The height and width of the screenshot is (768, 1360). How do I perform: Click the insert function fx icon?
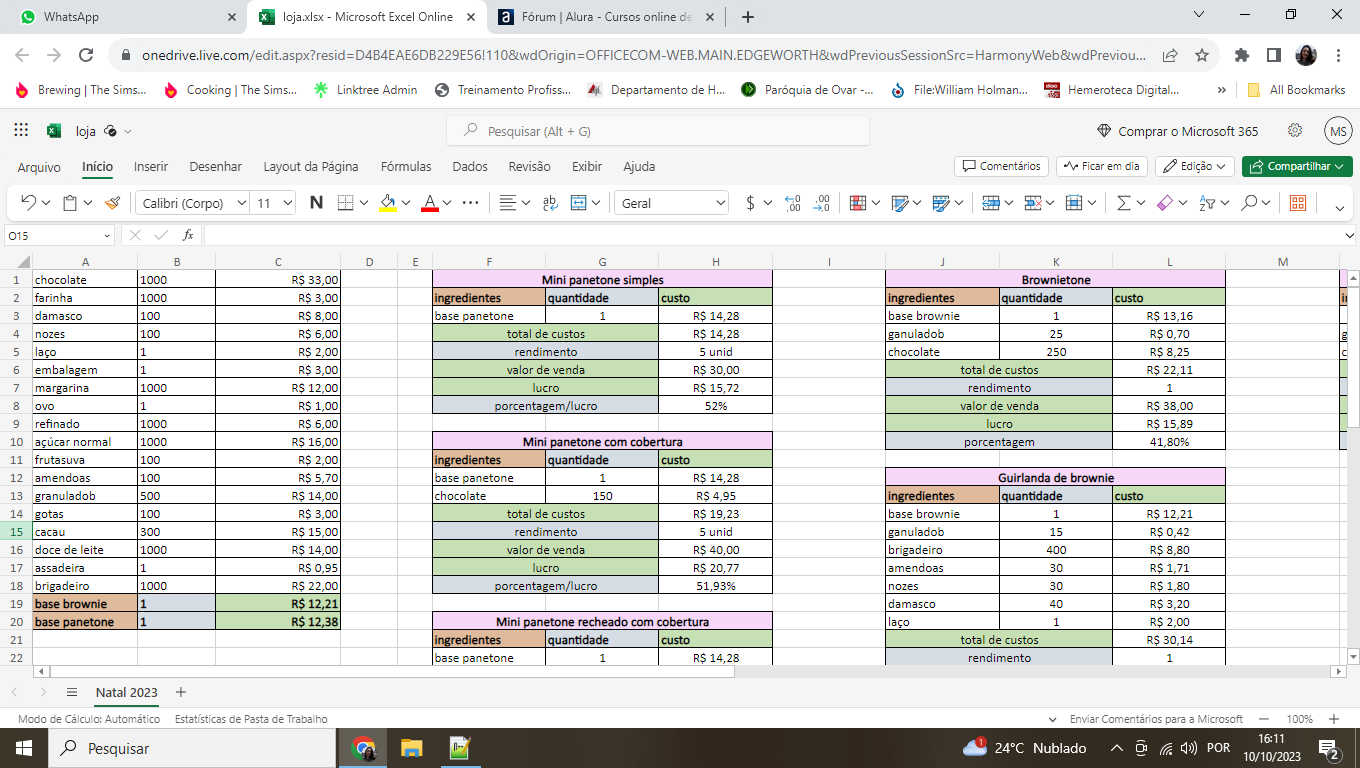pyautogui.click(x=188, y=235)
